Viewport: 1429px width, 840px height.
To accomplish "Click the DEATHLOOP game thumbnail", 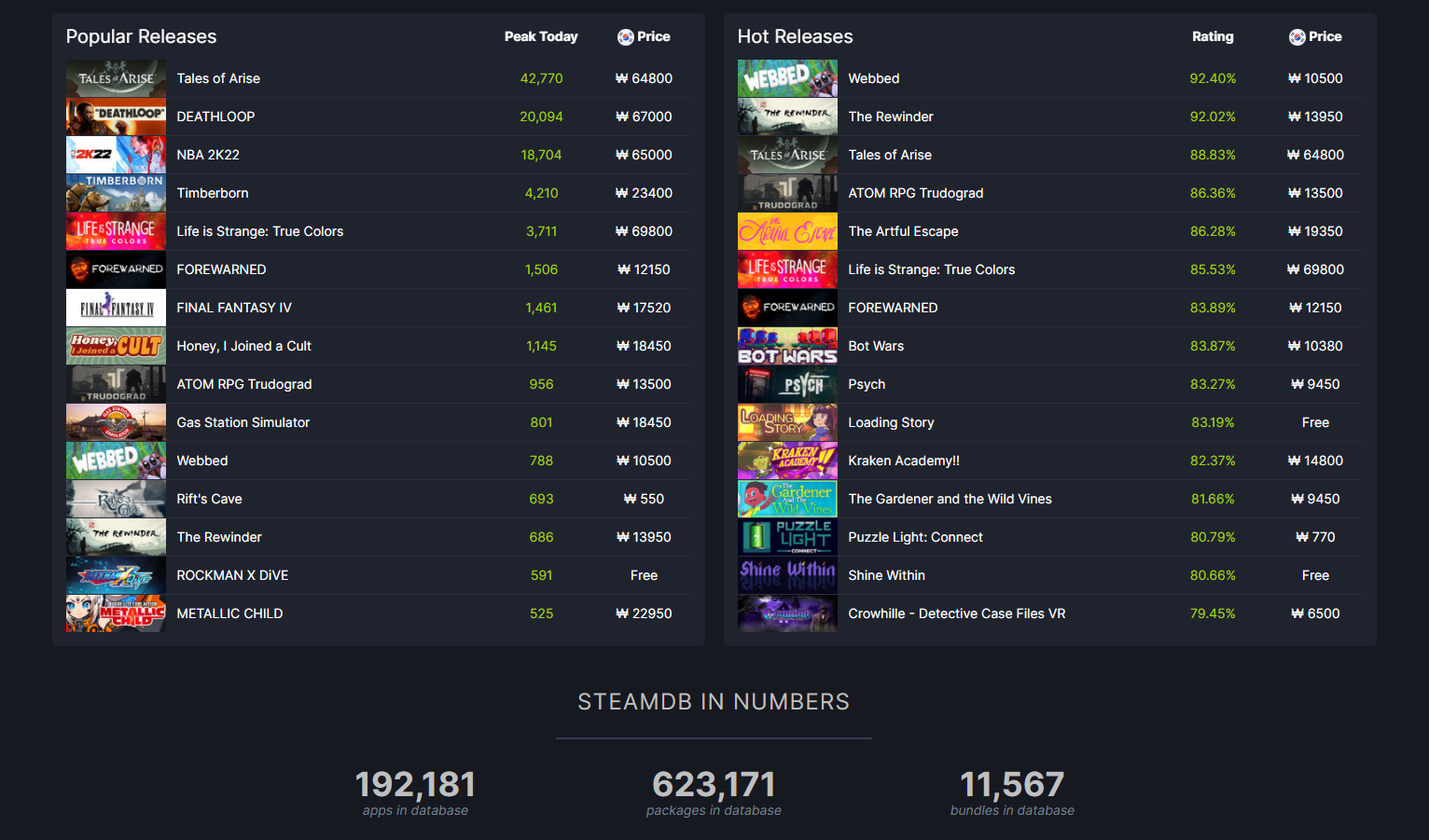I will [116, 117].
